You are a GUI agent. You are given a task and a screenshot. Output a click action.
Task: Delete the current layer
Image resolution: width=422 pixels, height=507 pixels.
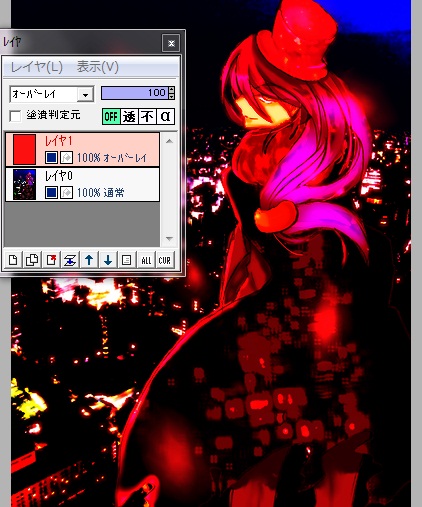point(51,260)
